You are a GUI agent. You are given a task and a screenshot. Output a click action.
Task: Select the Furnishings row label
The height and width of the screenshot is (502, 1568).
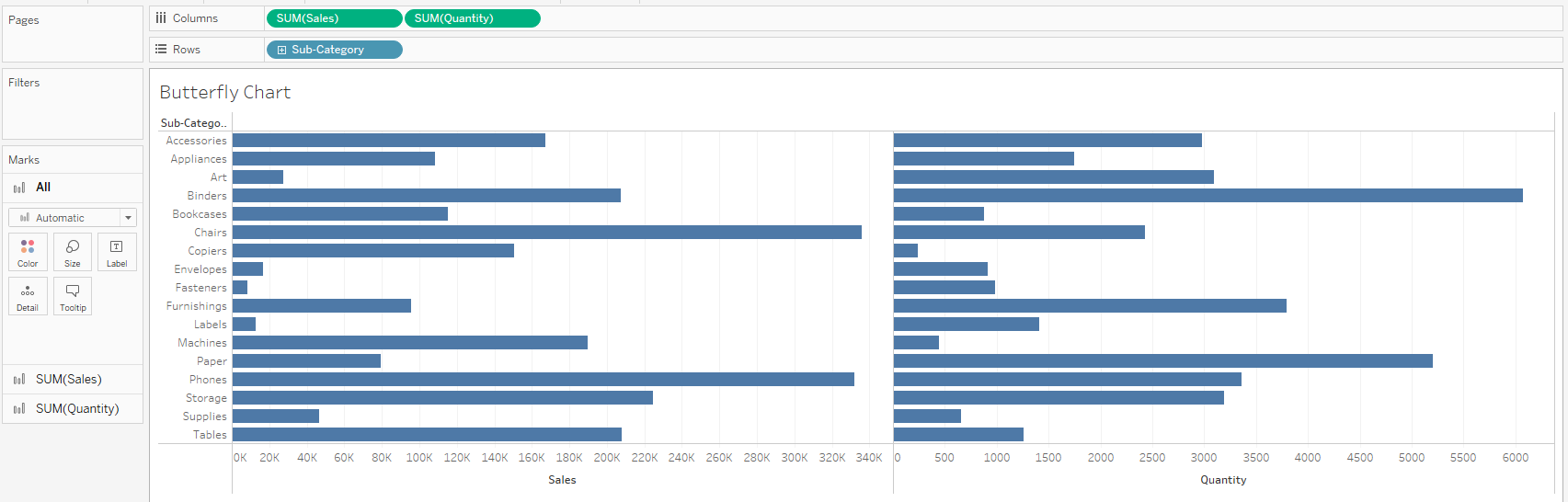197,306
